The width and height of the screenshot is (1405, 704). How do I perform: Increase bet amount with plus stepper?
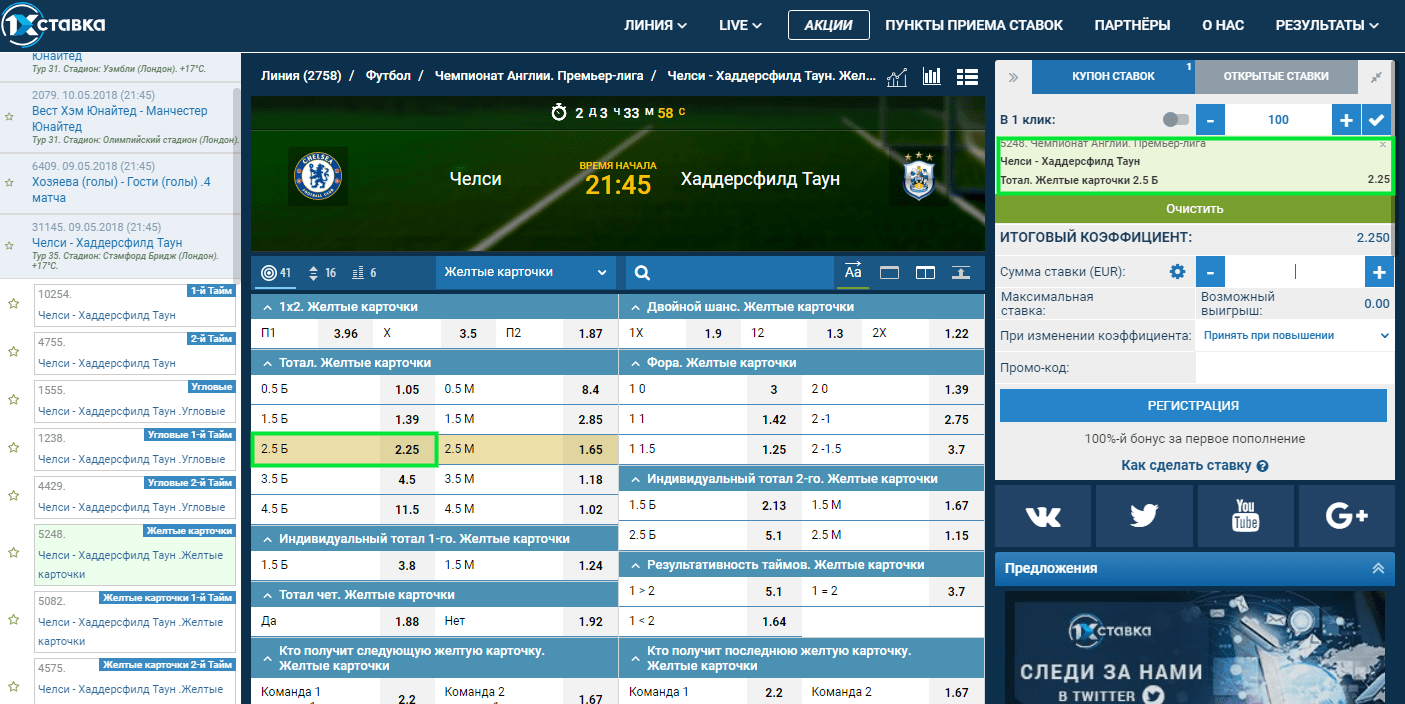1379,272
